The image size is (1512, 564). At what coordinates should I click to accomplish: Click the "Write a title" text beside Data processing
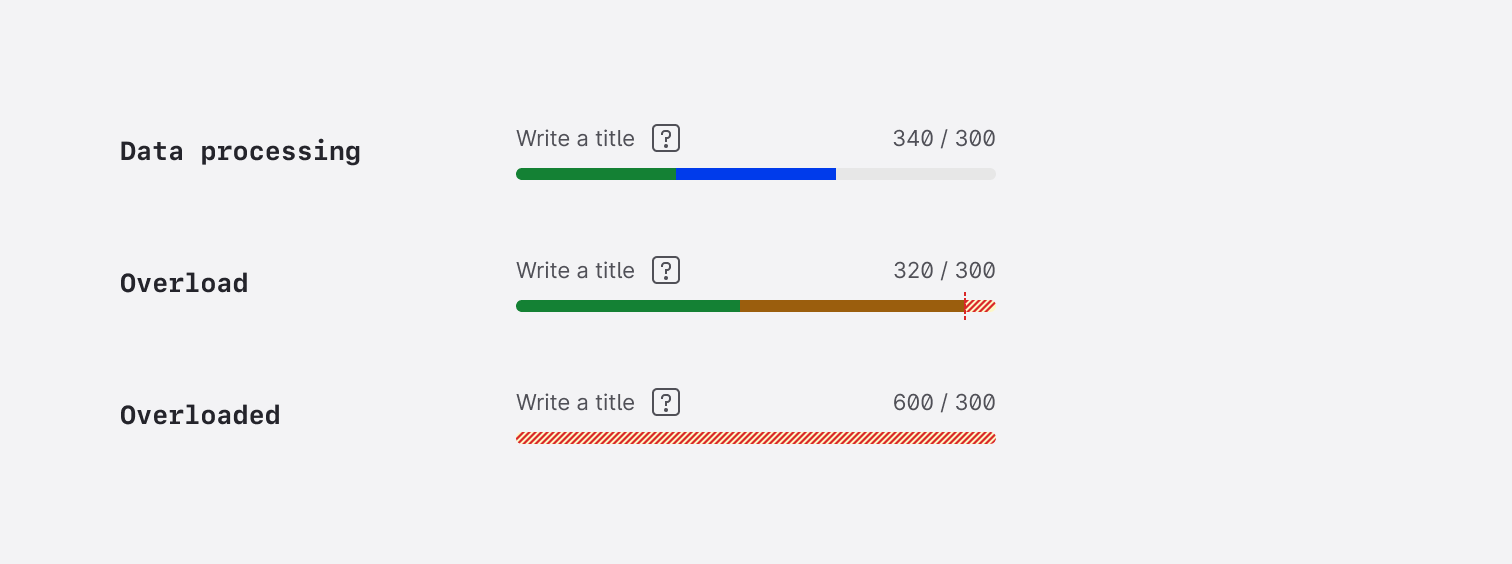coord(575,138)
